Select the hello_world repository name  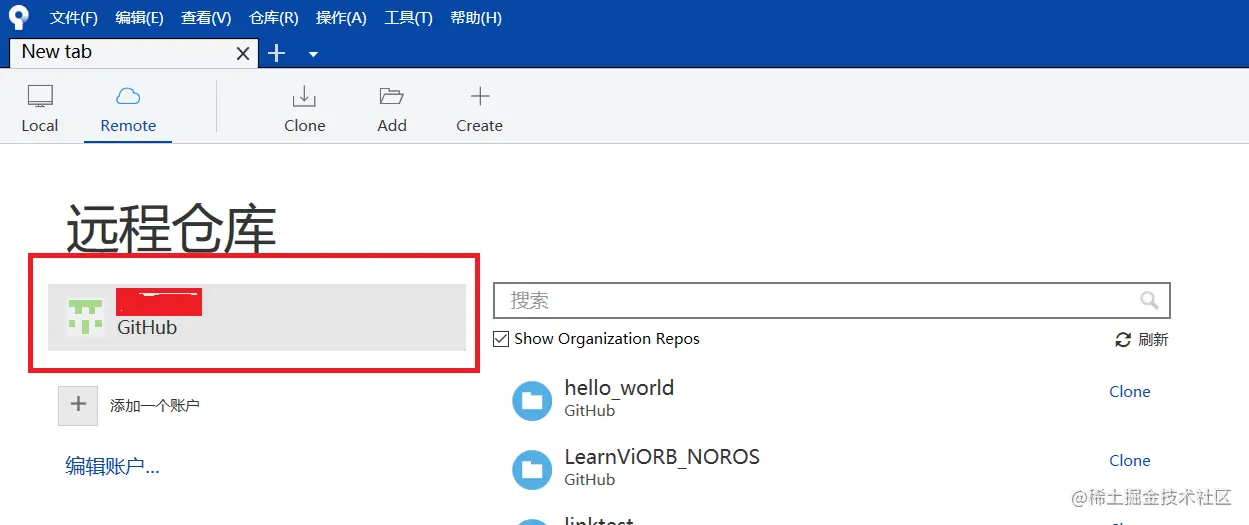point(619,388)
